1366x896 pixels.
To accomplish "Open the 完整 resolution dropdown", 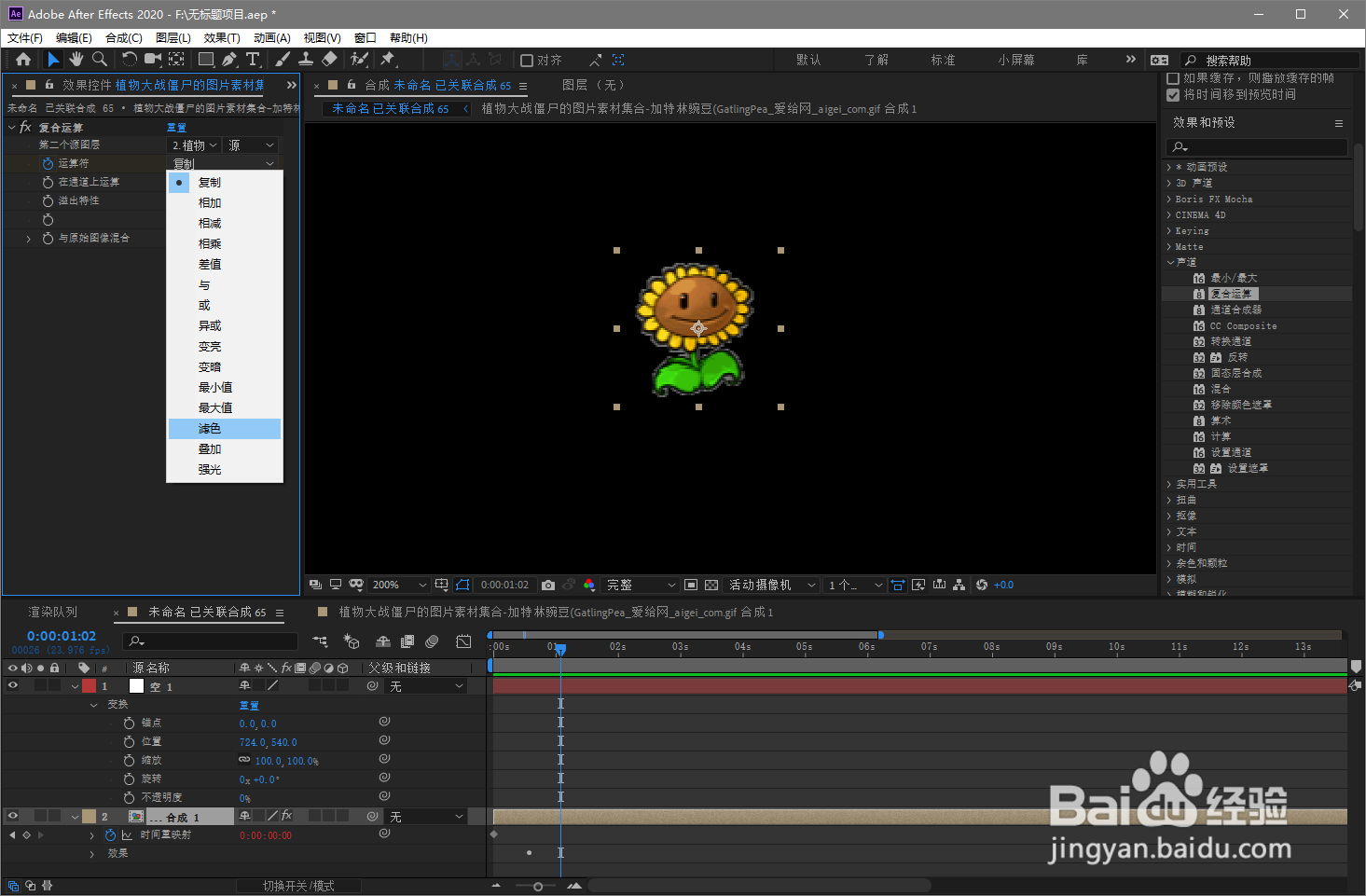I will pyautogui.click(x=641, y=585).
